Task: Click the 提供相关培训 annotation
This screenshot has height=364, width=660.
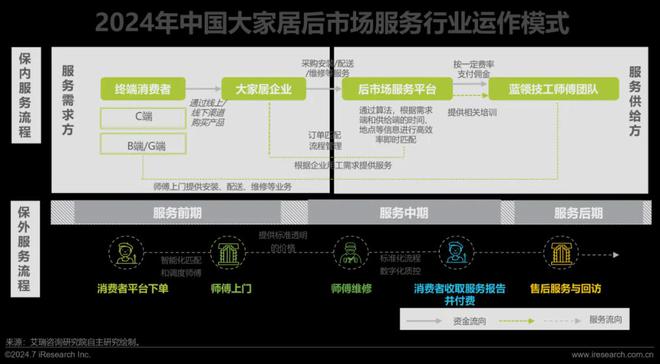Action: pyautogui.click(x=472, y=113)
